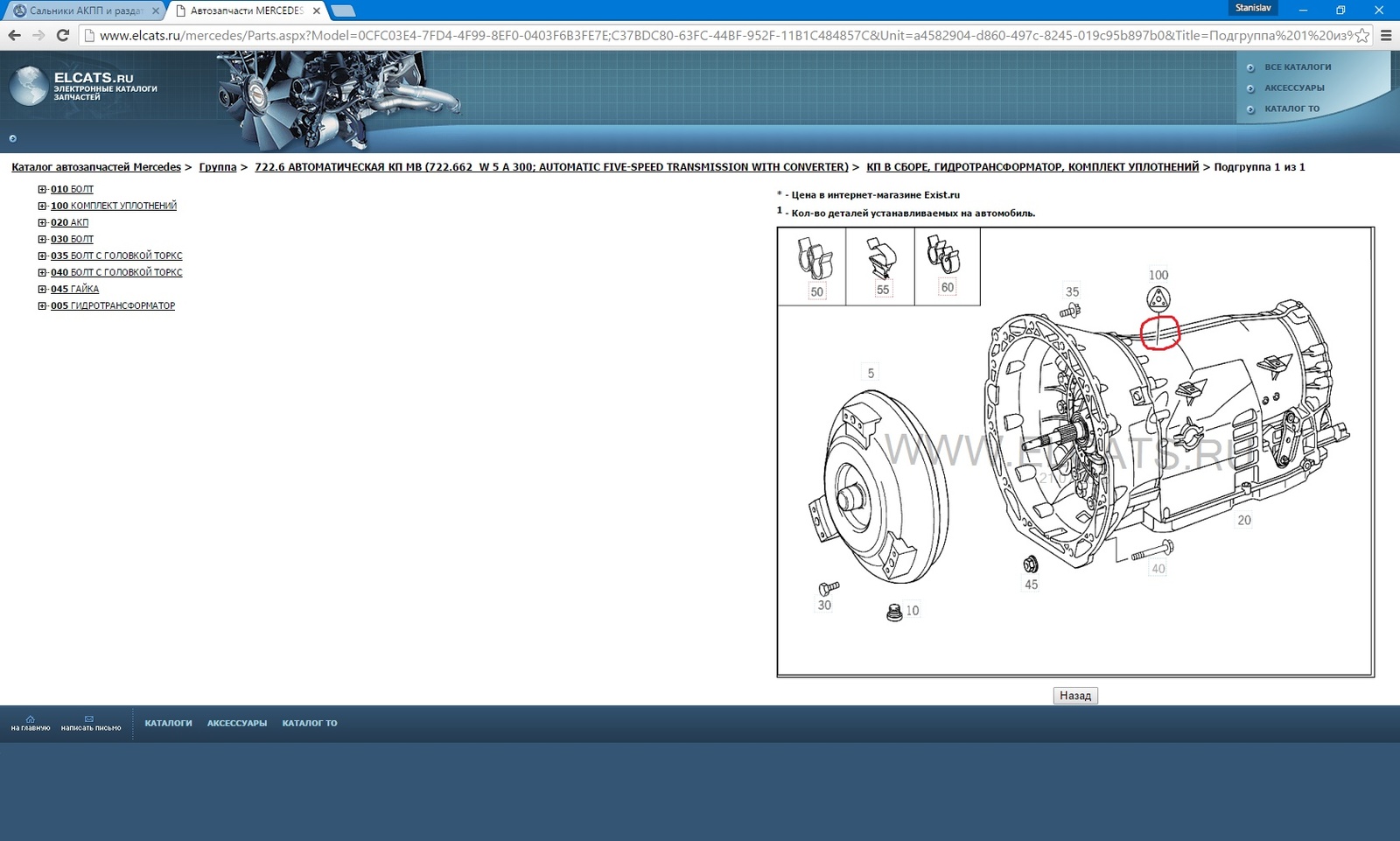Click part number 20 label on gearbox
Image resolution: width=1400 pixels, height=841 pixels.
point(1244,520)
